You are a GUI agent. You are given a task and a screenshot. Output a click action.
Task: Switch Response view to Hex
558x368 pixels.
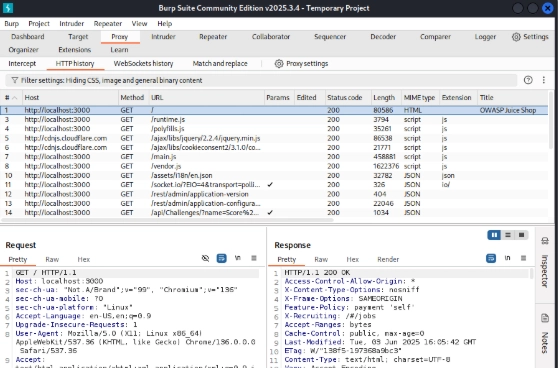pyautogui.click(x=353, y=259)
